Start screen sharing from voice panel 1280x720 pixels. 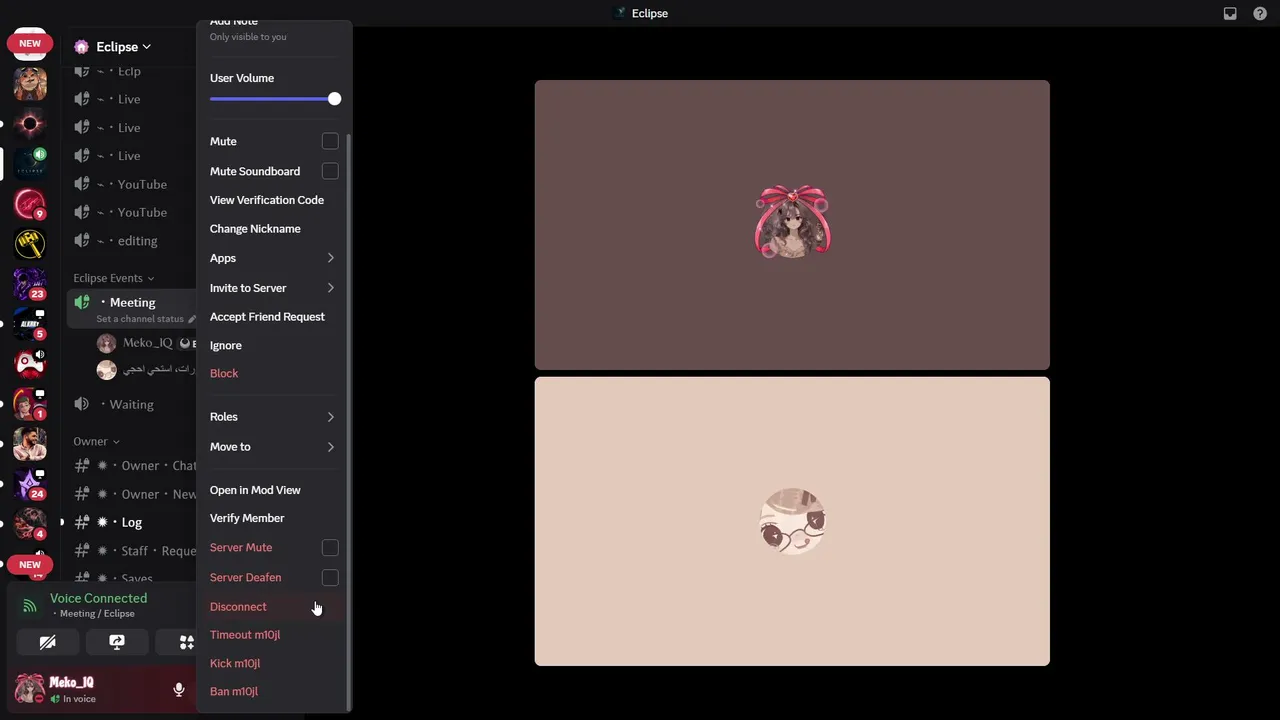point(117,642)
